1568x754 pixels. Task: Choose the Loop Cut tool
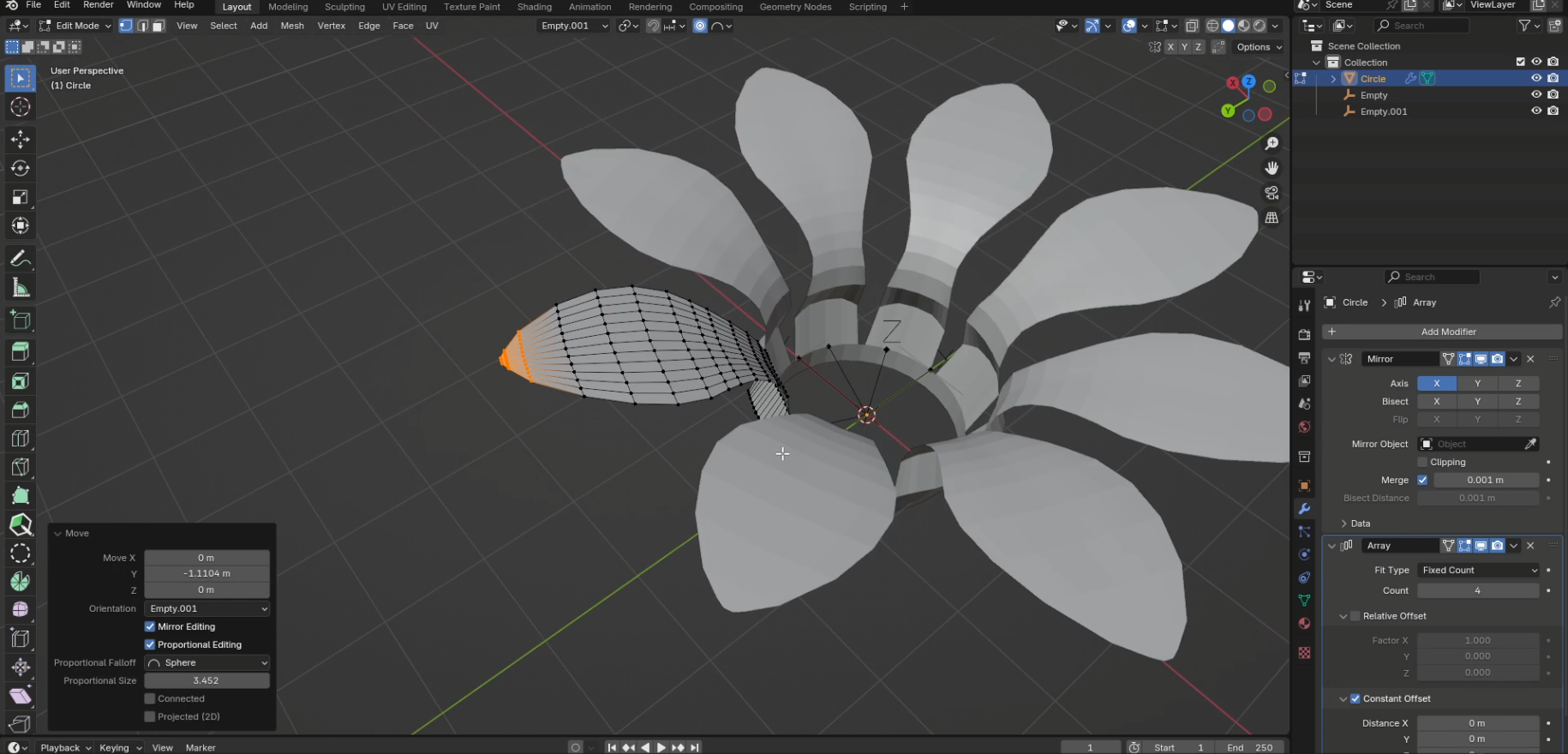click(21, 438)
